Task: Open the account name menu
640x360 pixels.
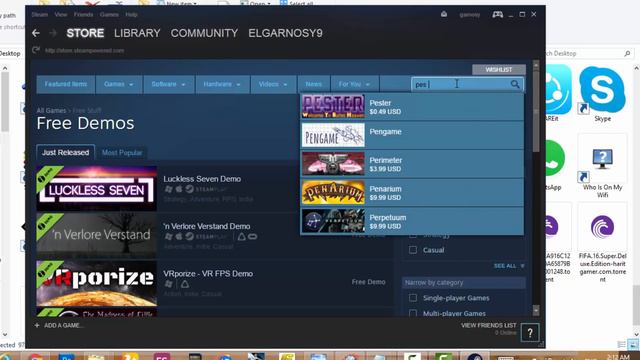Action: click(469, 15)
